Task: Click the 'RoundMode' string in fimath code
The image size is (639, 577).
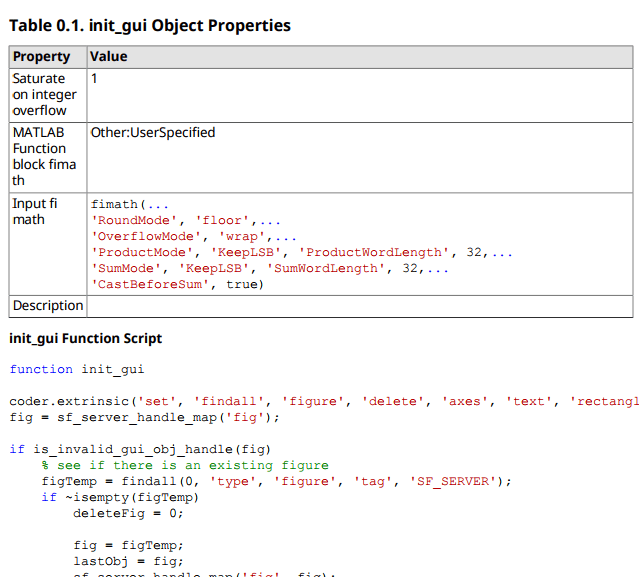Action: tap(134, 220)
